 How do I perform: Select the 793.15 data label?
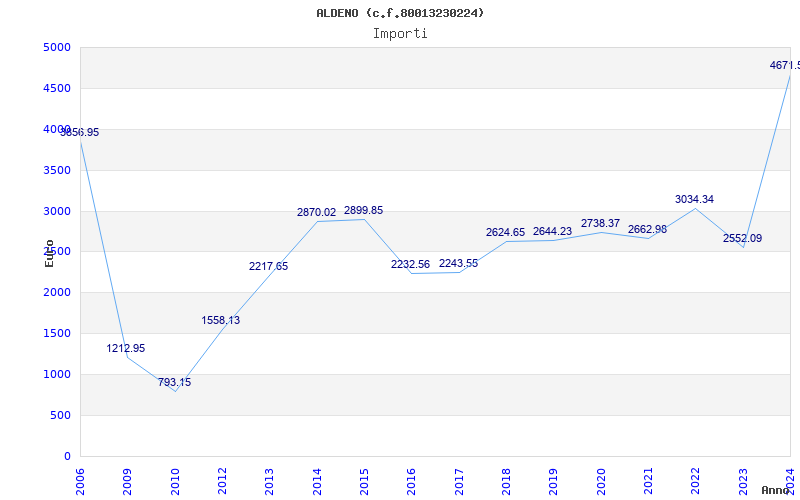point(174,382)
